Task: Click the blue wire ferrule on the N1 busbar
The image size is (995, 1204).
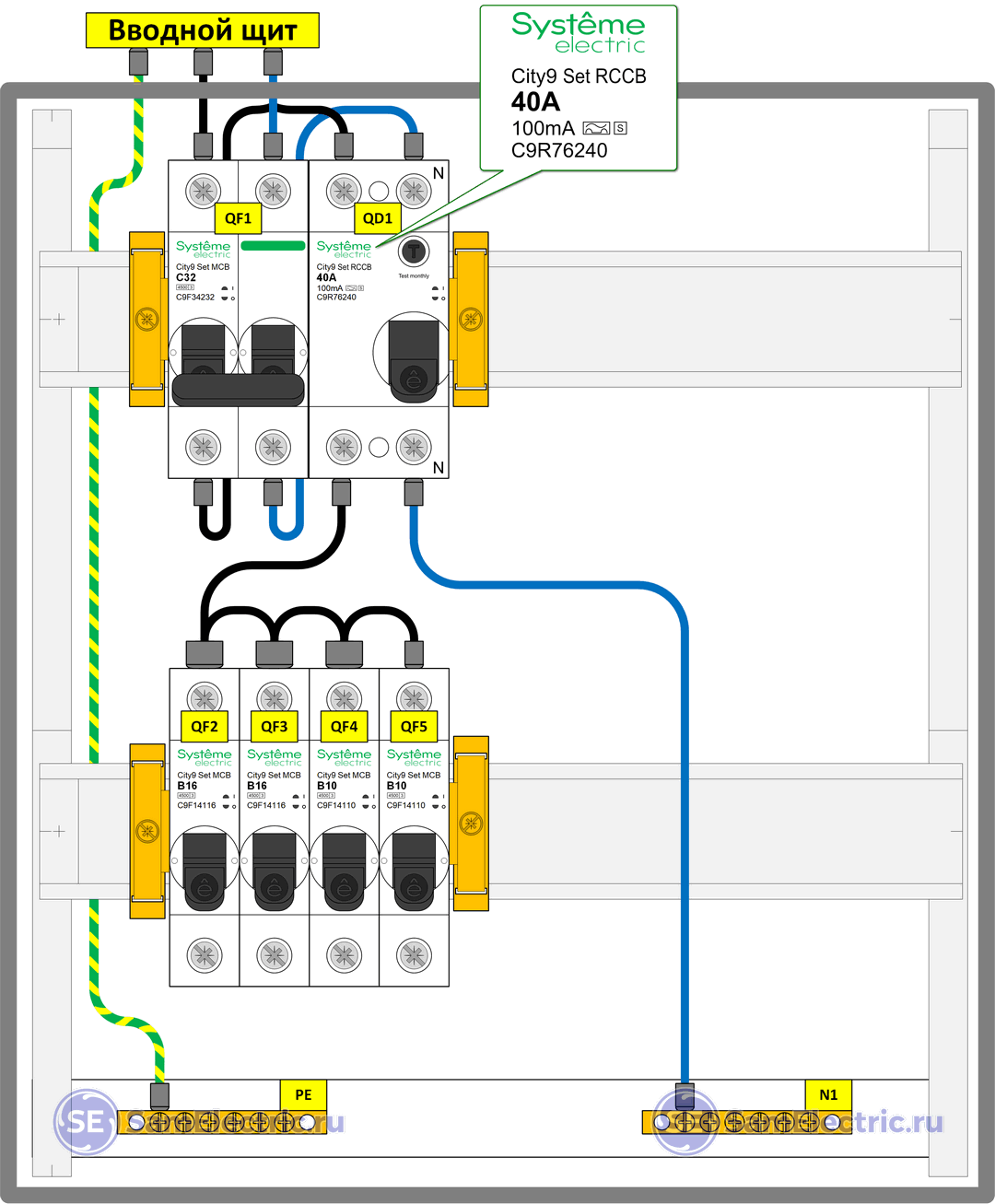Action: point(685,1096)
